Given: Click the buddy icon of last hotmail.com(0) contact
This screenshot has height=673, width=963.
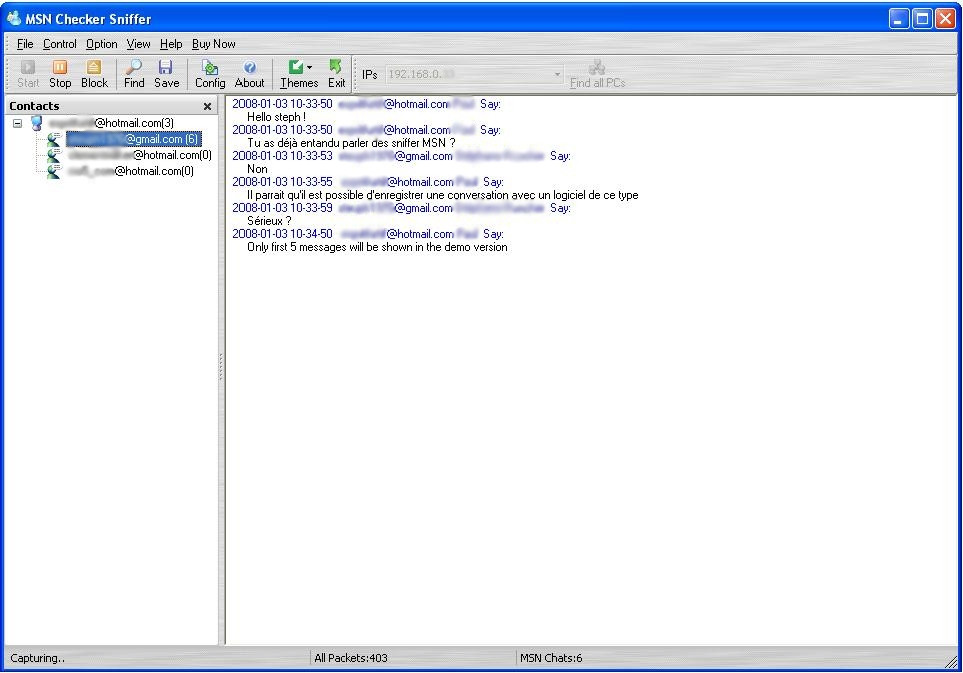Looking at the screenshot, I should tap(54, 171).
